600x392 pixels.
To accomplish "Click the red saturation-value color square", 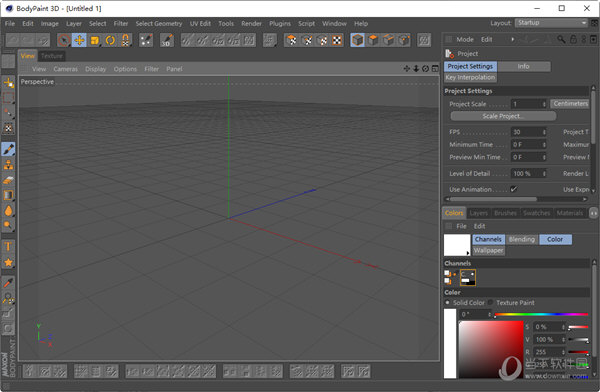I will [x=491, y=349].
